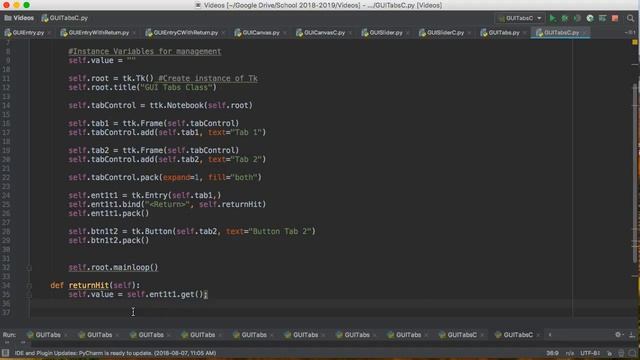
Task: Collapse the returnHit method using its fold marker
Action: click(x=29, y=286)
